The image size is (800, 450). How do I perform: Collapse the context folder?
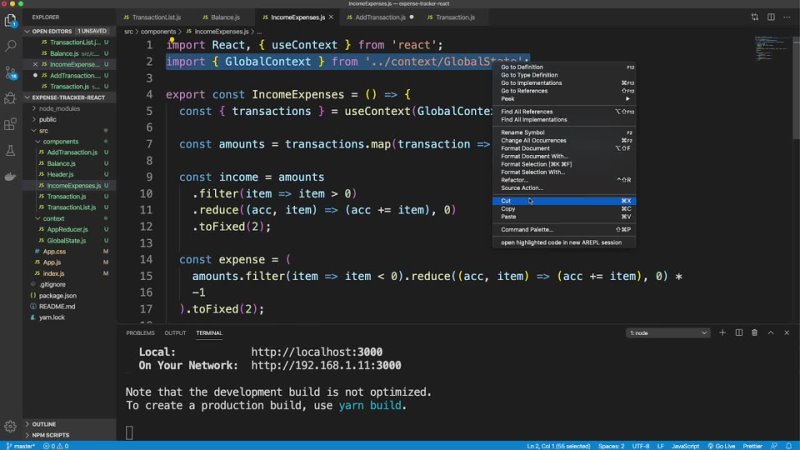(x=53, y=218)
